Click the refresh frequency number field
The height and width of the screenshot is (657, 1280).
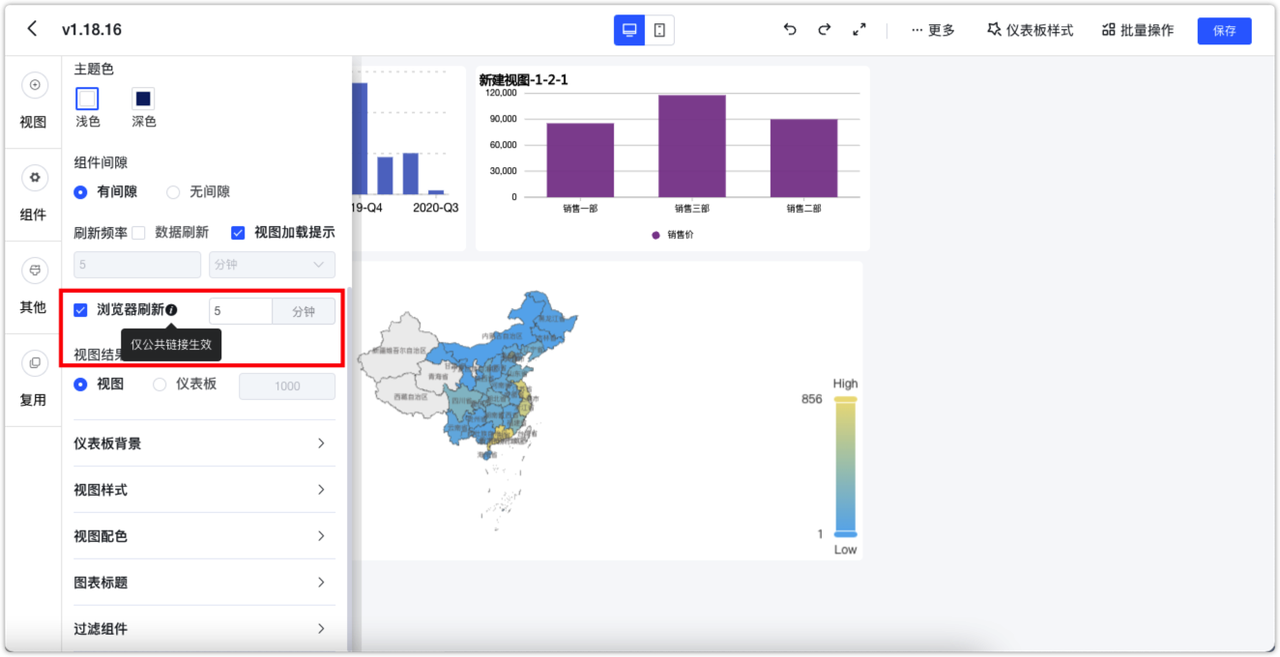tap(137, 265)
